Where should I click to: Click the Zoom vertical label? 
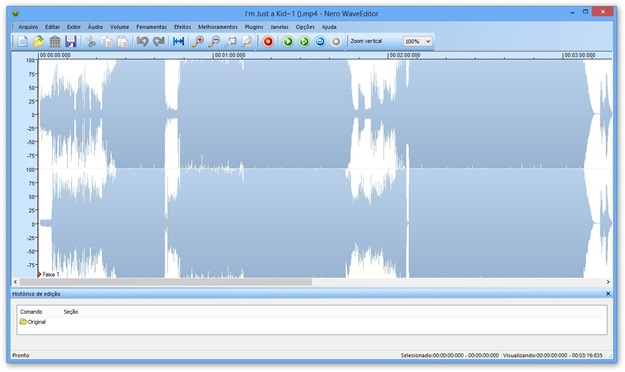(366, 41)
